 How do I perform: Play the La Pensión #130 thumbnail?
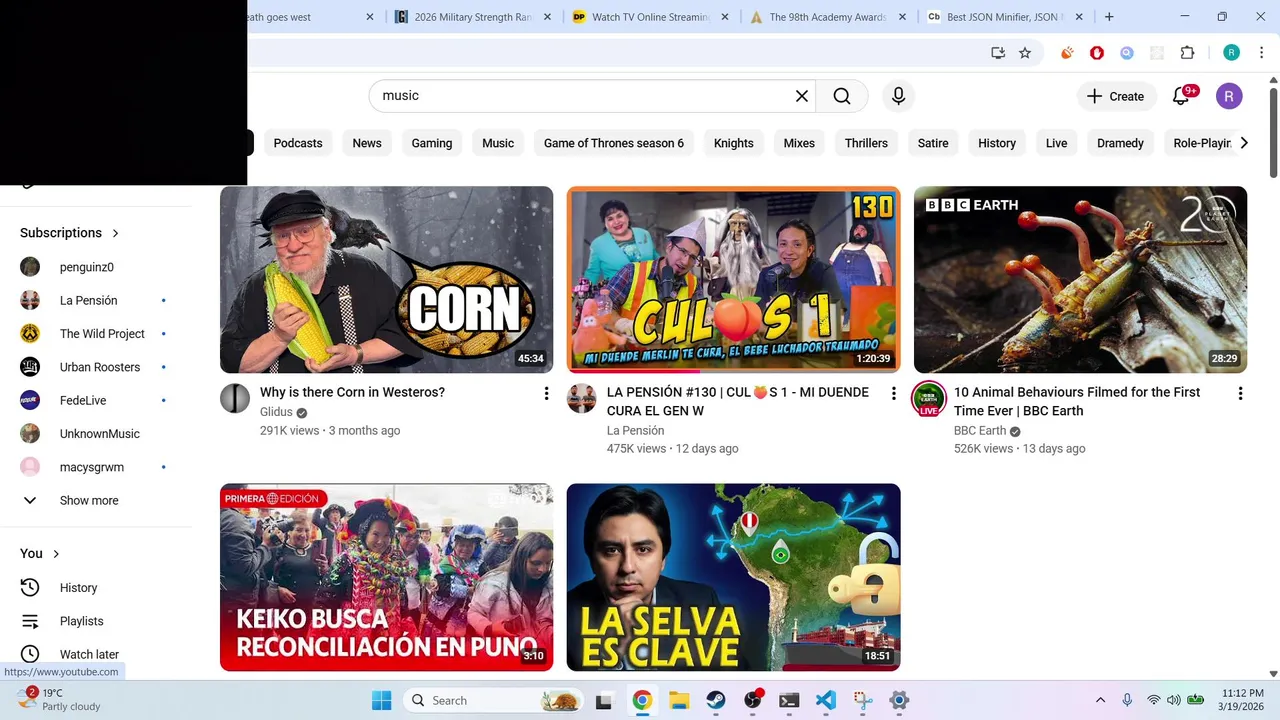tap(733, 279)
